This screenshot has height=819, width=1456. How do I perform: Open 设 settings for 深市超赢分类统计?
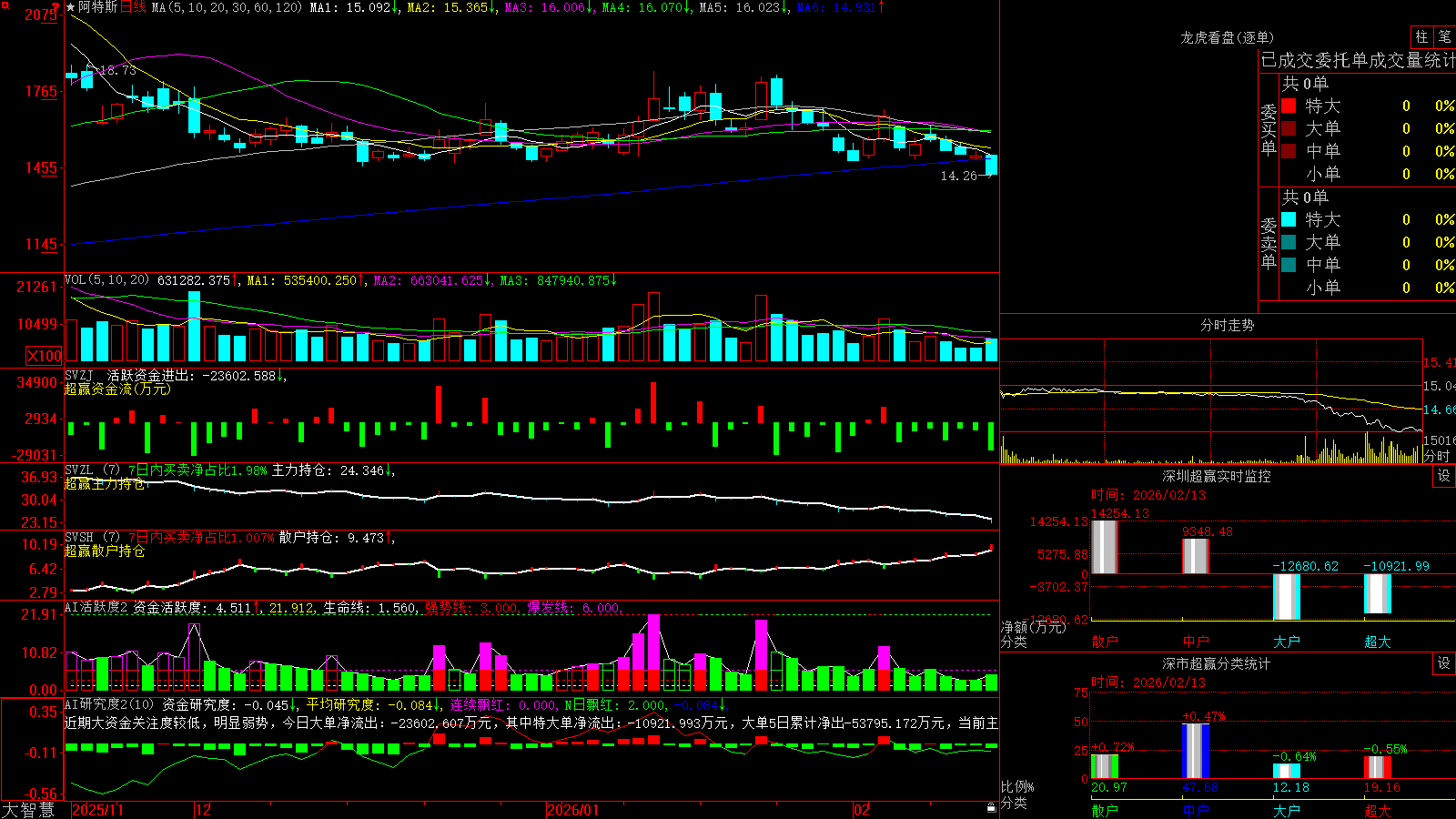click(1444, 663)
